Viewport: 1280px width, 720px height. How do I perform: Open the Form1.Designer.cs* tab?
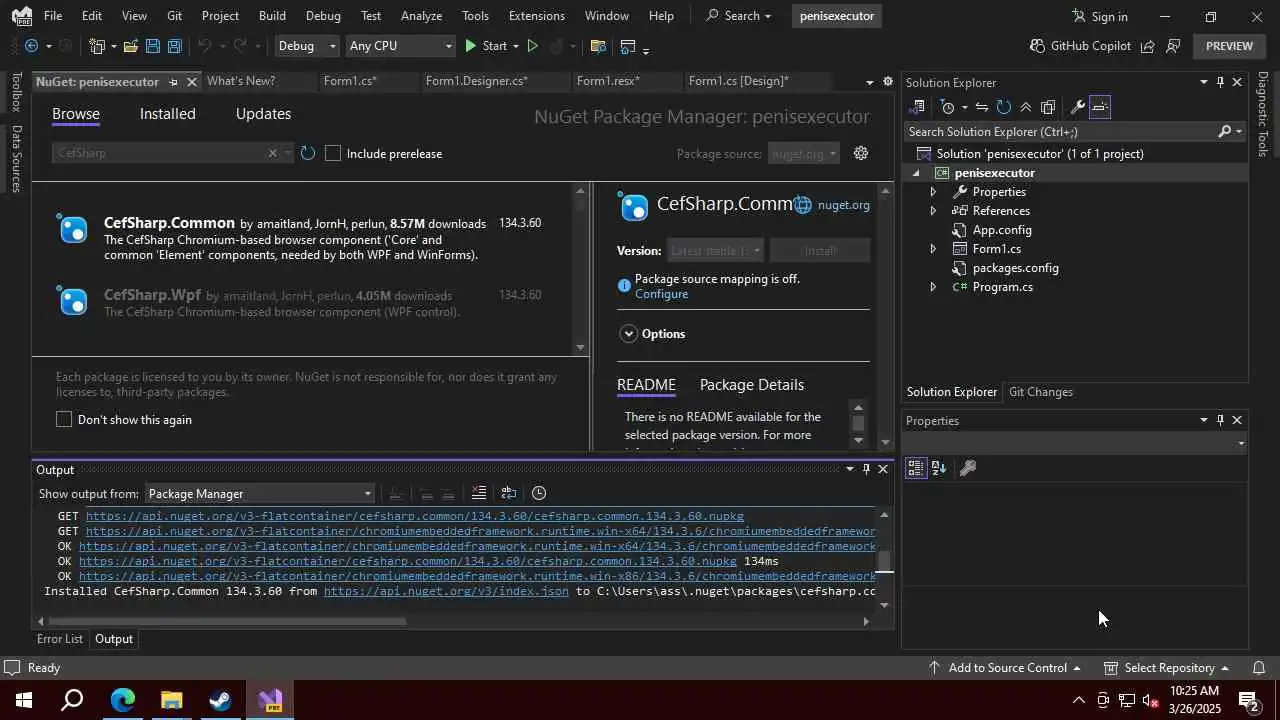pos(476,81)
